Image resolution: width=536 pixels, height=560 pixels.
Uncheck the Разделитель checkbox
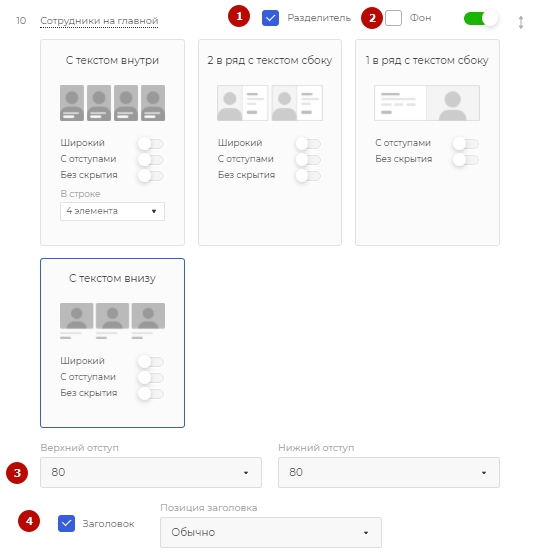[x=270, y=18]
